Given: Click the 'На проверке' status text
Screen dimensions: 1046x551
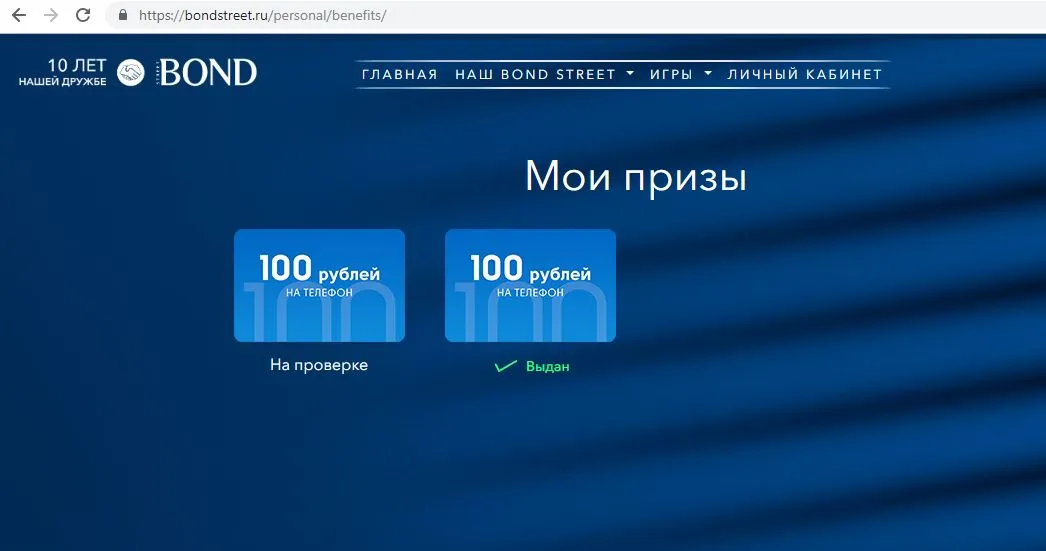Looking at the screenshot, I should click(319, 366).
